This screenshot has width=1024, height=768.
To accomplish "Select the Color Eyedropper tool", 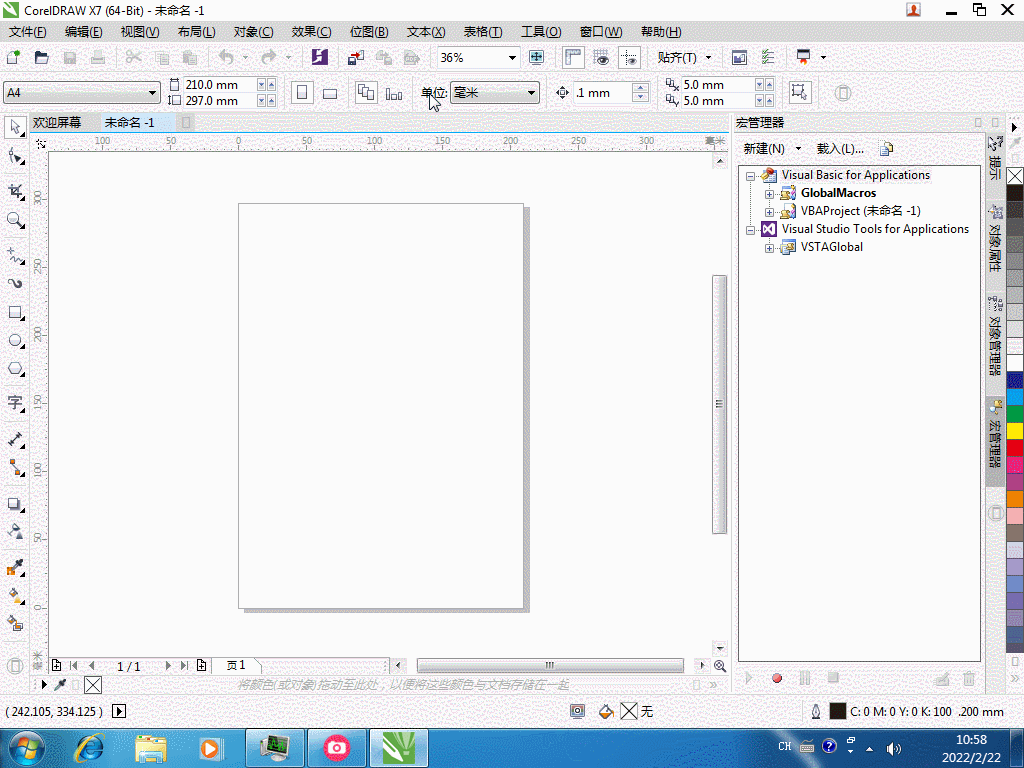I will 15,567.
